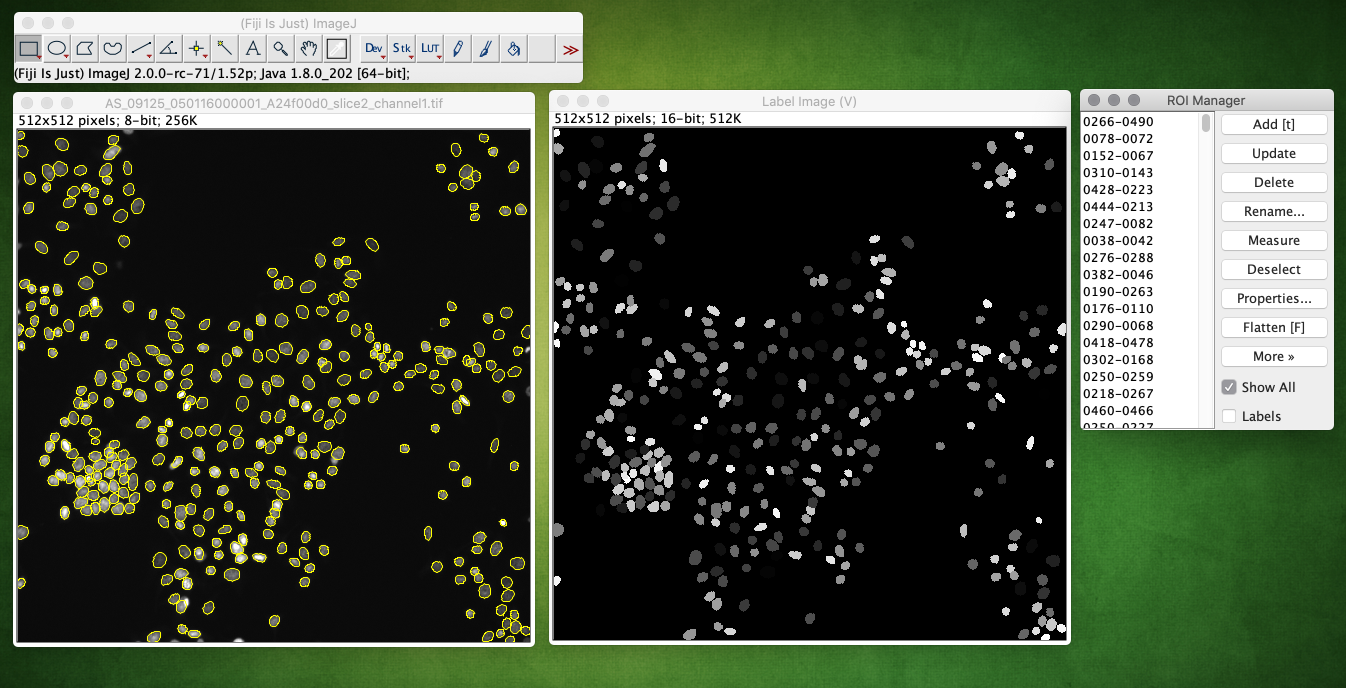Click Update in ROI Manager
Screen dimensions: 1346x688
pyautogui.click(x=1274, y=153)
